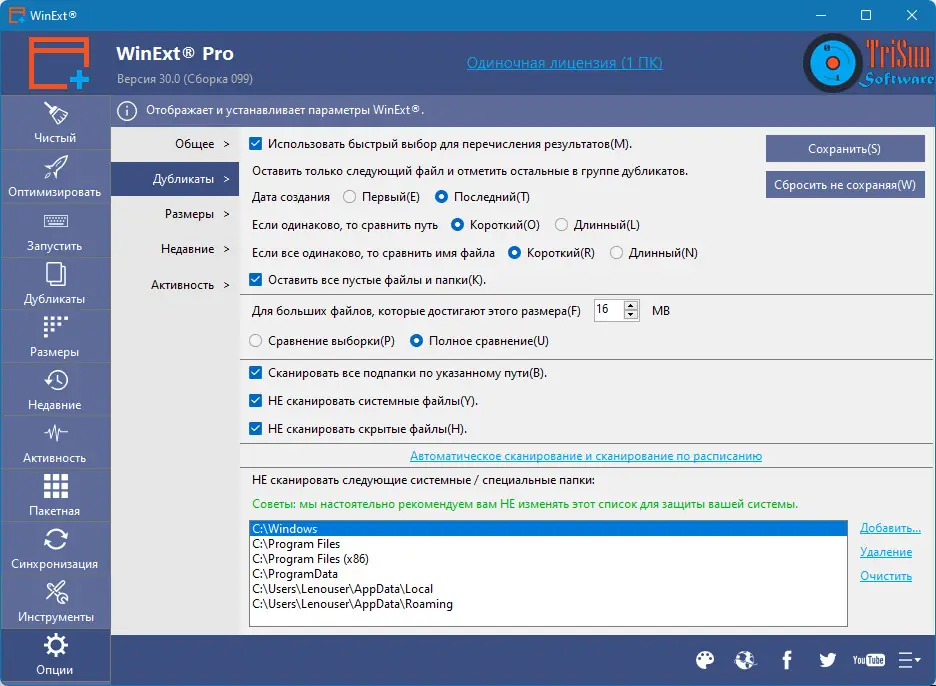The image size is (936, 686).
Task: Switch to the Дубликаты options tab
Action: click(175, 179)
